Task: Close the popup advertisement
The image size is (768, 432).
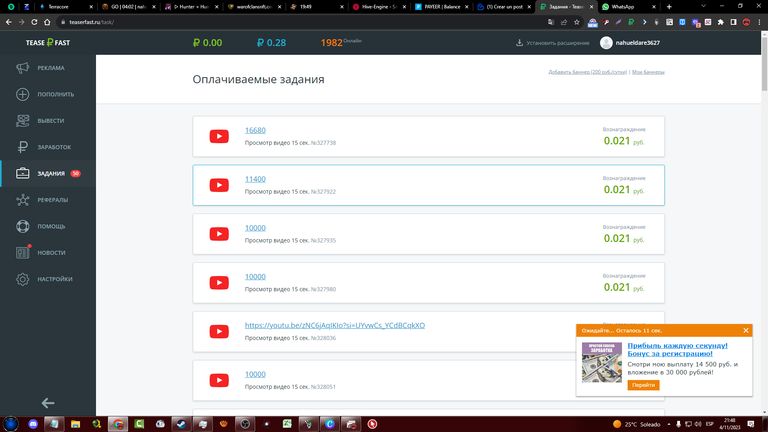Action: coord(745,331)
